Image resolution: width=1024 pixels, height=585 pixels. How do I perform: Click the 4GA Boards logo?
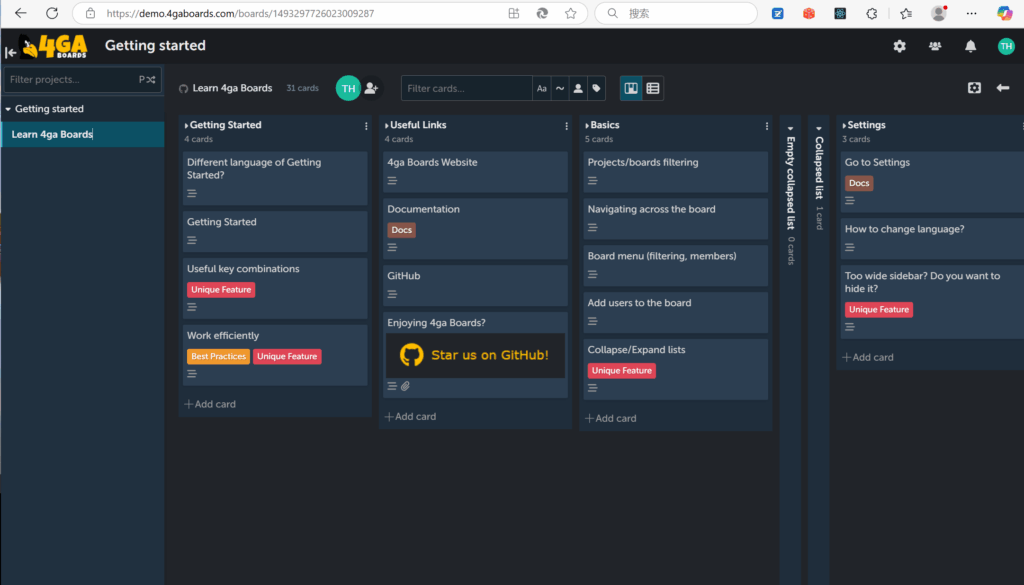coord(54,46)
